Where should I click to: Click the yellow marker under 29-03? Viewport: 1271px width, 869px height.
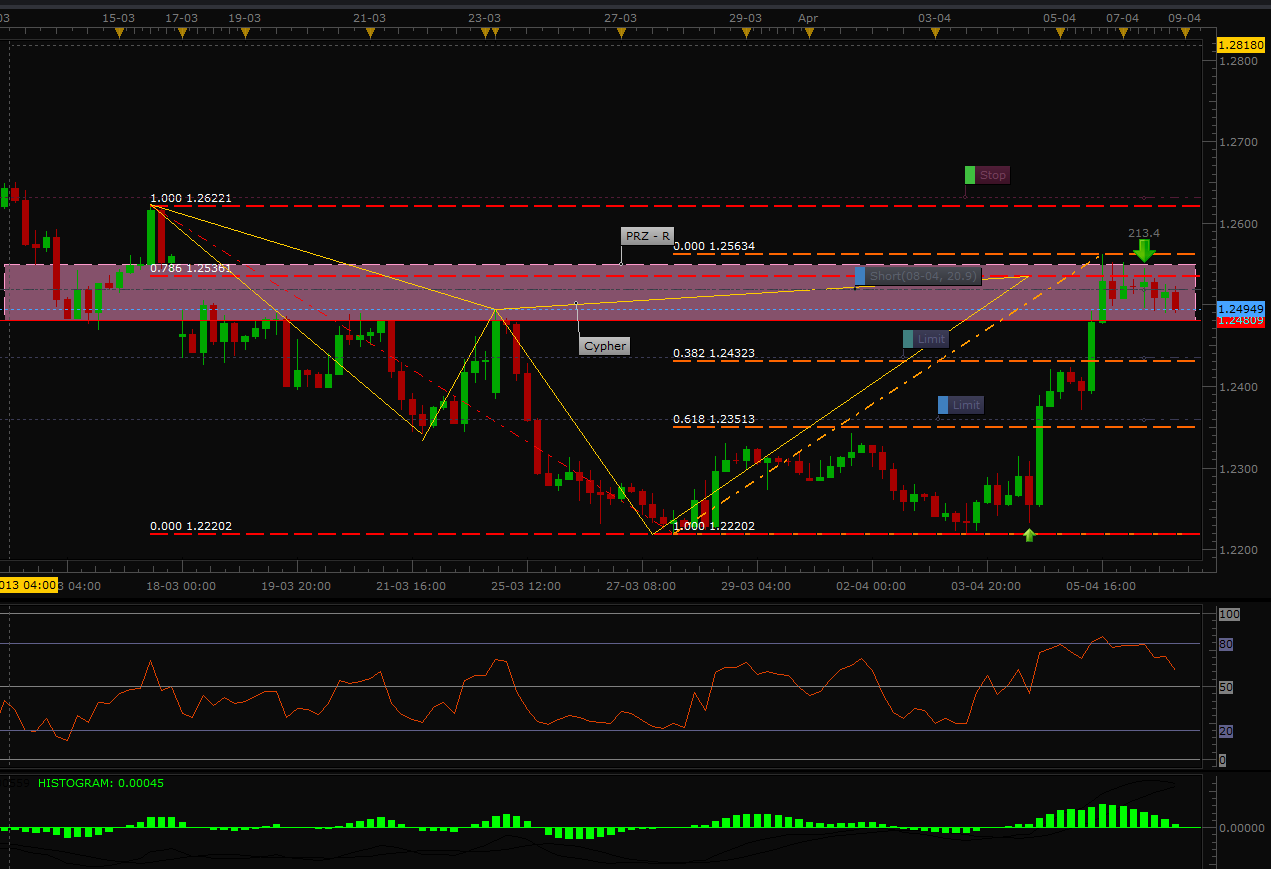pos(745,34)
